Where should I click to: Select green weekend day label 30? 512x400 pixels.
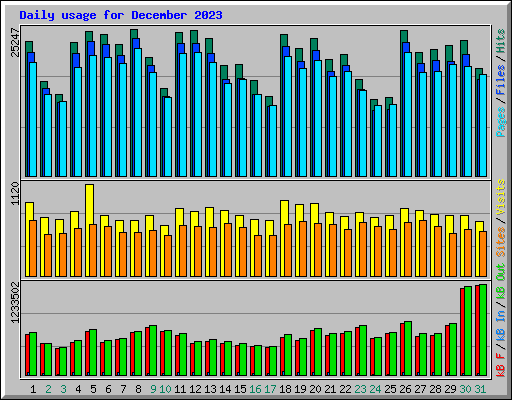(x=465, y=389)
